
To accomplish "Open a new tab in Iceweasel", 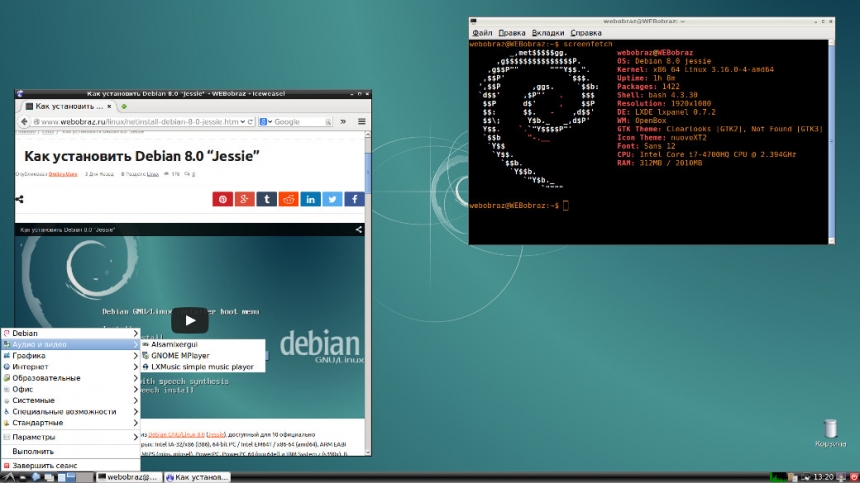I will point(124,106).
